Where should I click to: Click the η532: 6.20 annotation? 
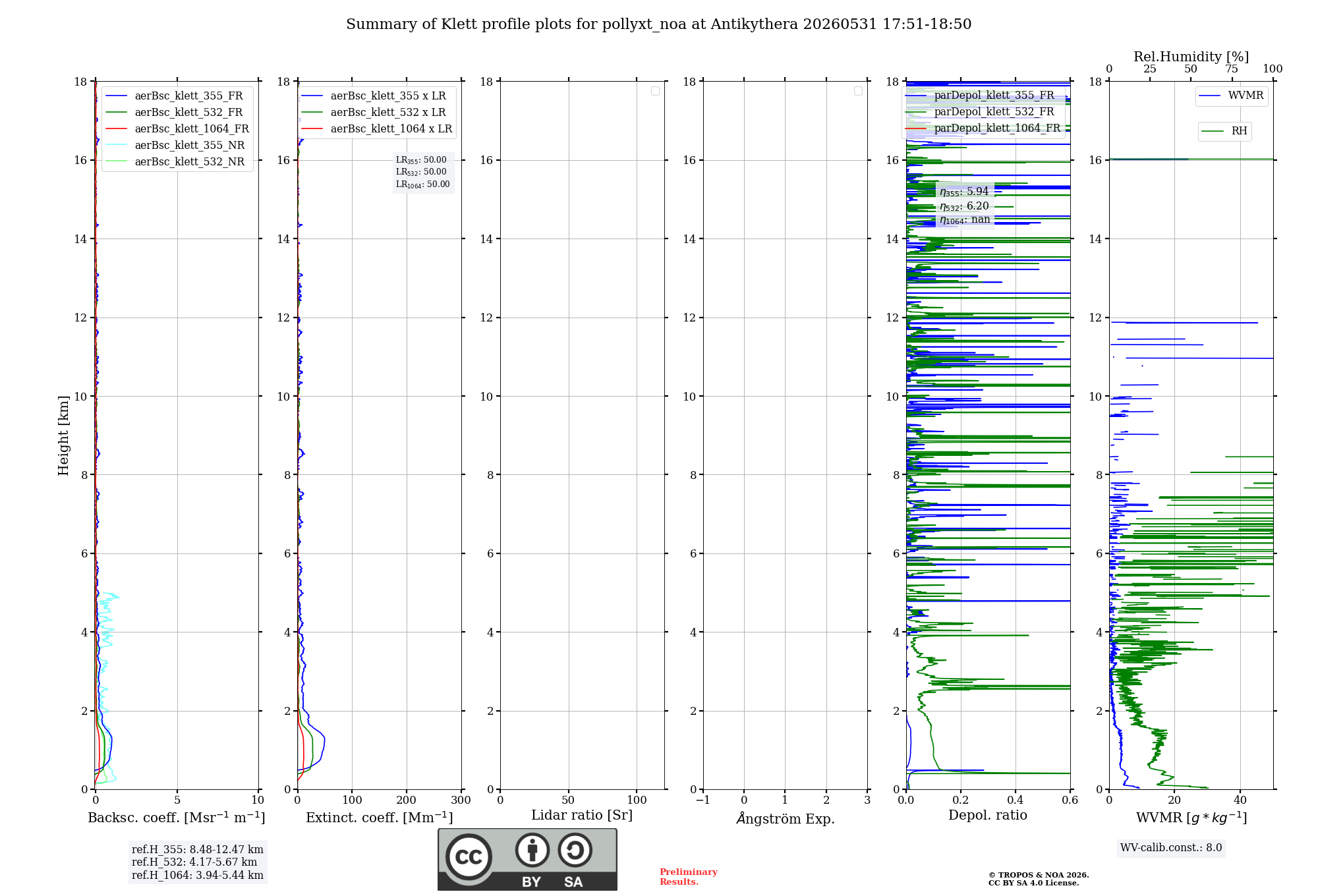[964, 206]
